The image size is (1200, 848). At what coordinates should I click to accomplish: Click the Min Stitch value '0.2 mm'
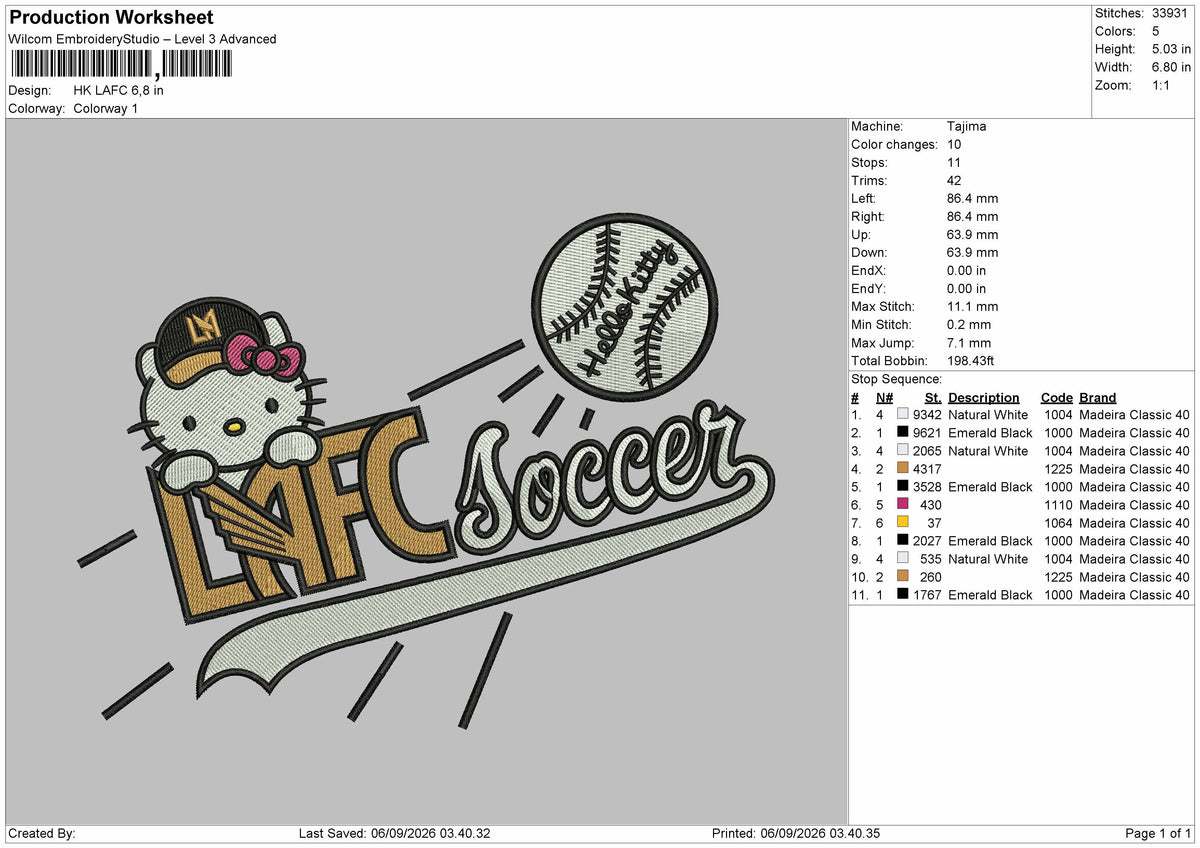[969, 325]
